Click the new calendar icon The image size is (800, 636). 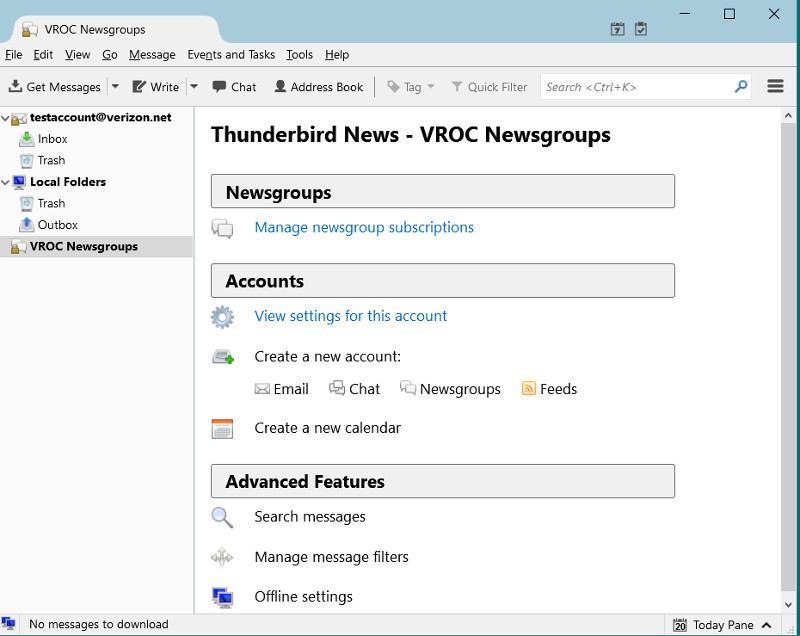pyautogui.click(x=222, y=429)
